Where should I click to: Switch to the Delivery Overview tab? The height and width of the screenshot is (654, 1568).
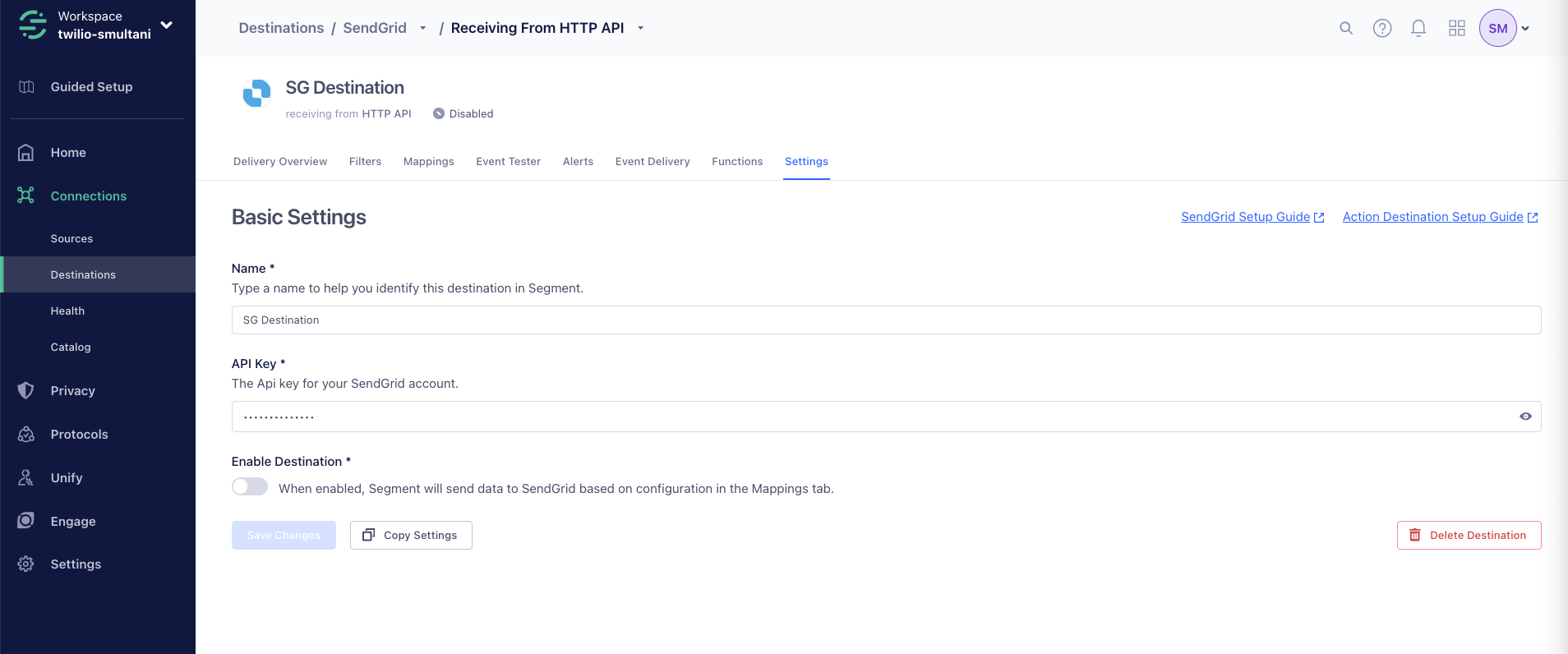click(x=280, y=162)
